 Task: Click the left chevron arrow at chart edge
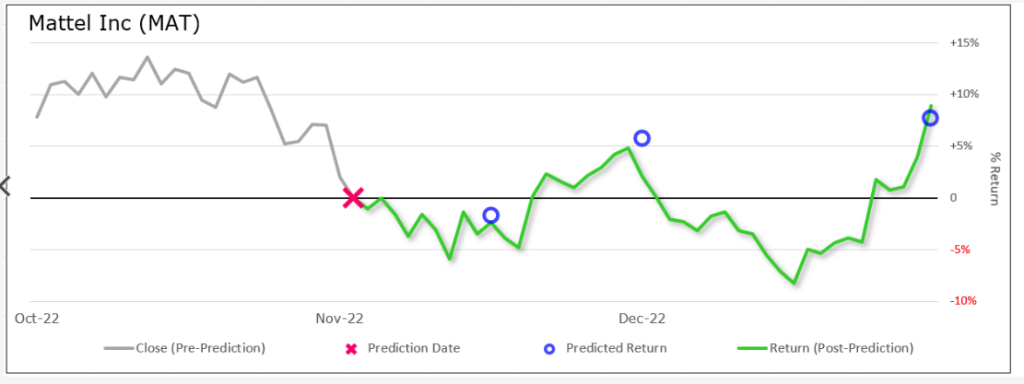coord(5,186)
